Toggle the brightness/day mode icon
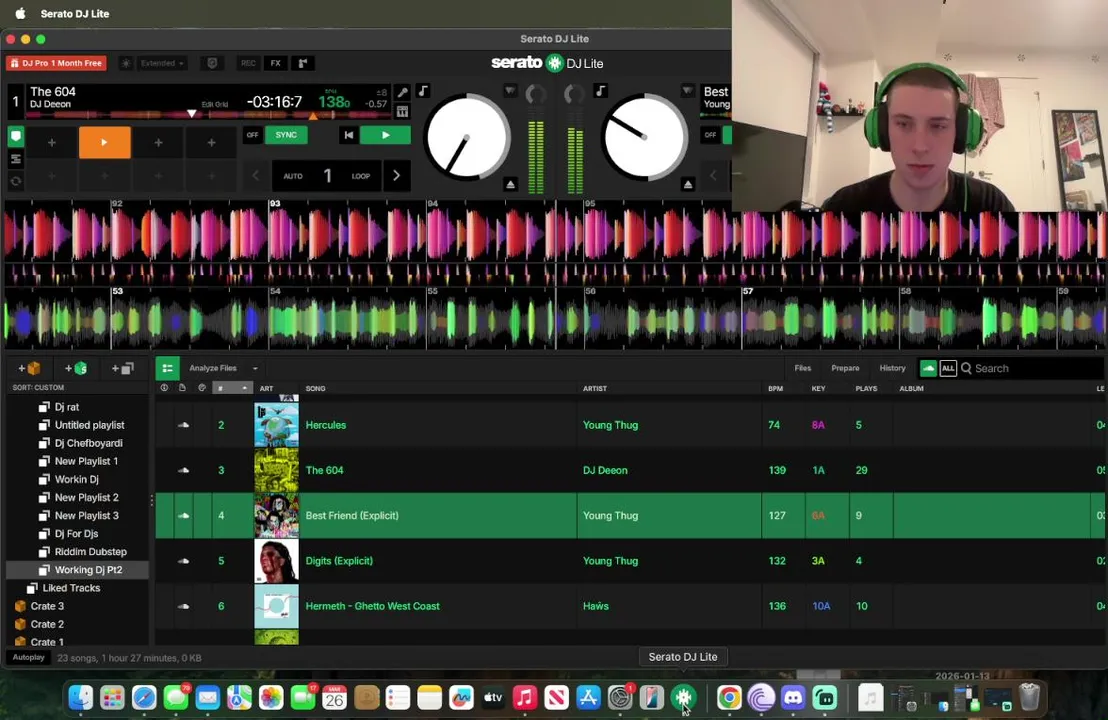The width and height of the screenshot is (1108, 720). (126, 63)
